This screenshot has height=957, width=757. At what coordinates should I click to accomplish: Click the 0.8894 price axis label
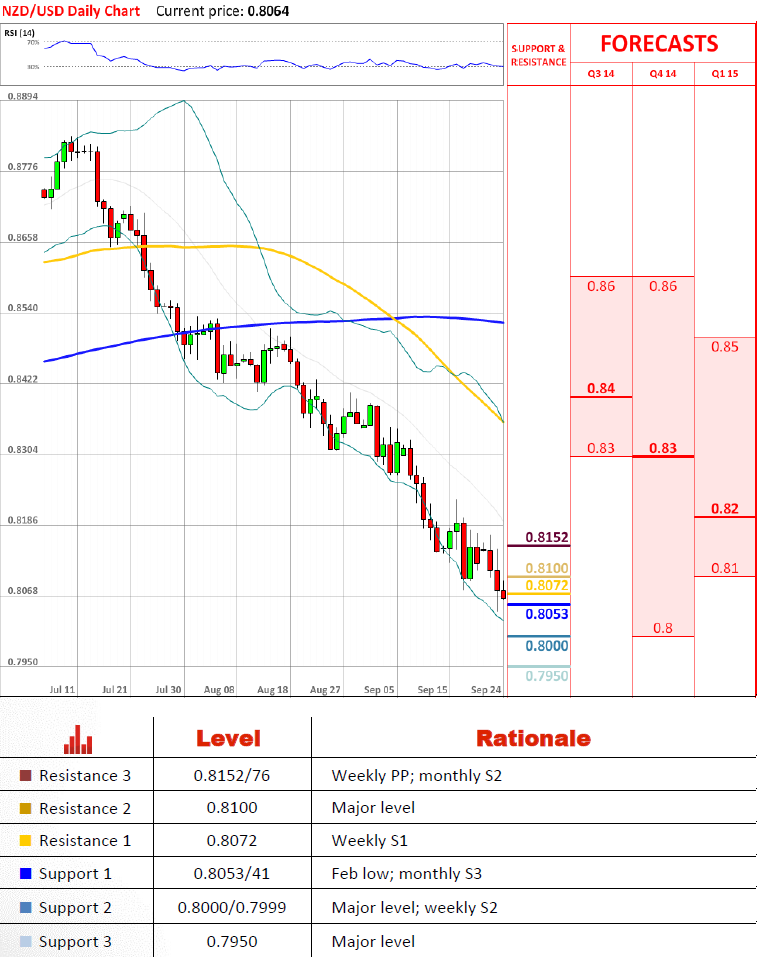(x=23, y=96)
